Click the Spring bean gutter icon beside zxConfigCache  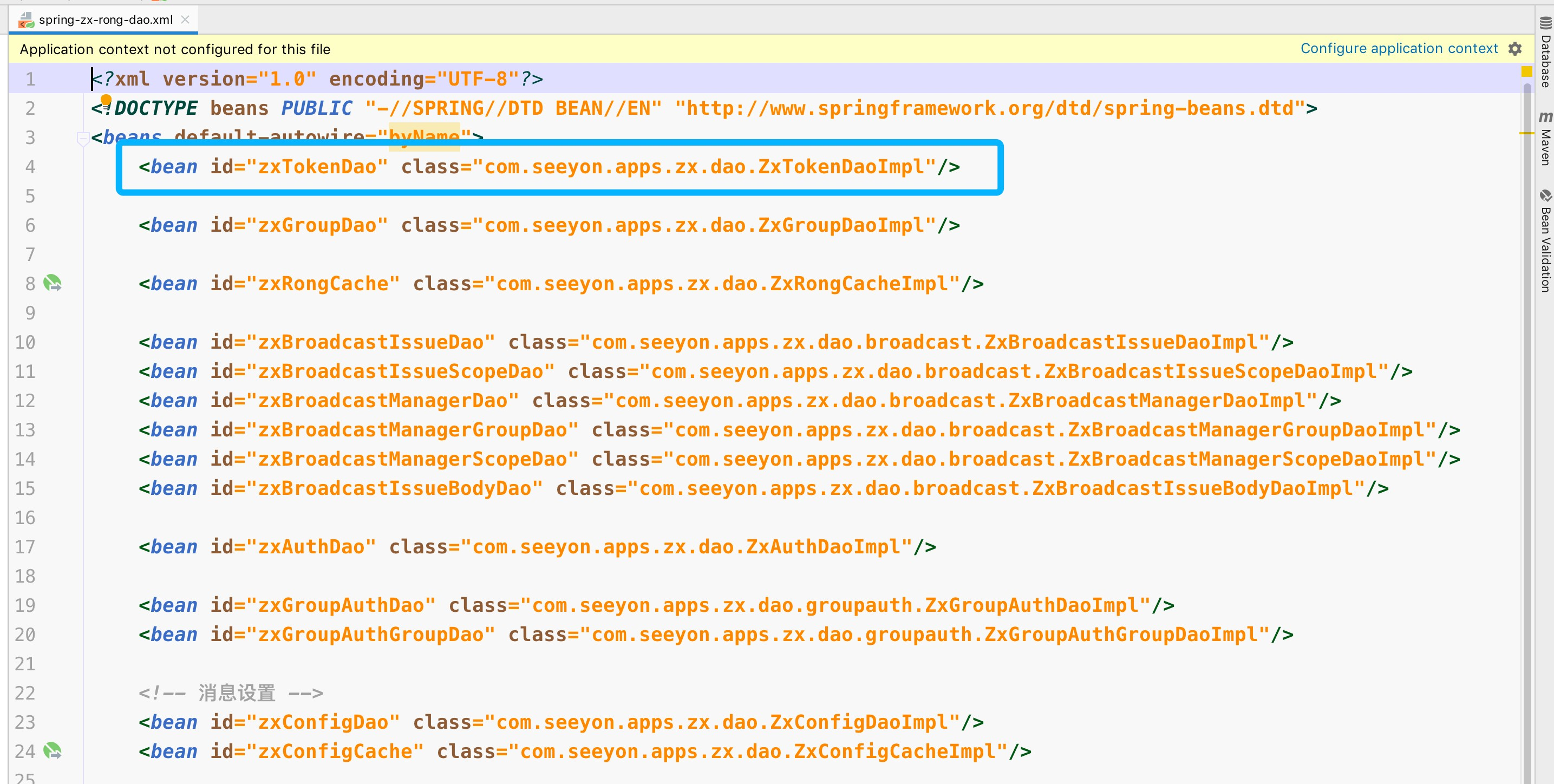53,751
